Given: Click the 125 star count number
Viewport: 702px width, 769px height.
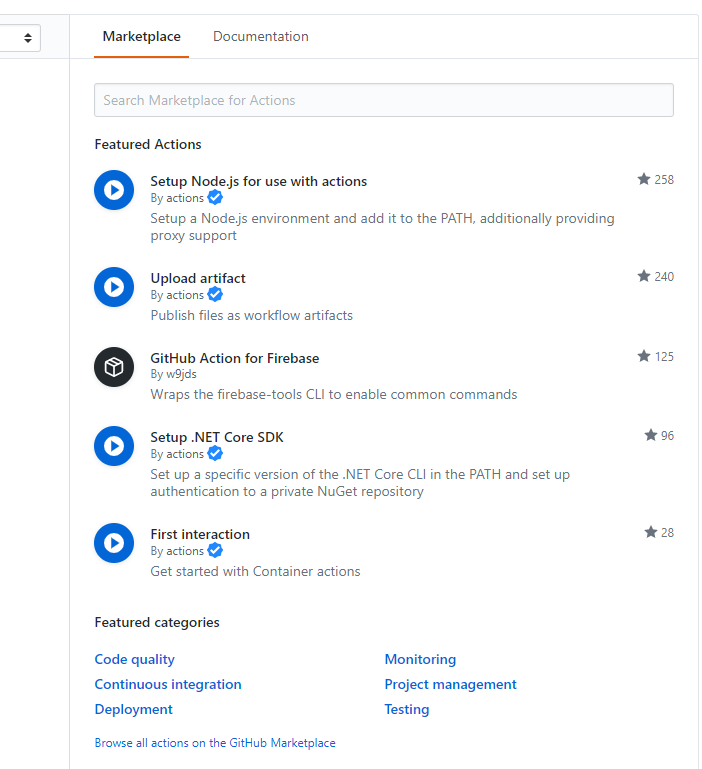Looking at the screenshot, I should coord(664,357).
